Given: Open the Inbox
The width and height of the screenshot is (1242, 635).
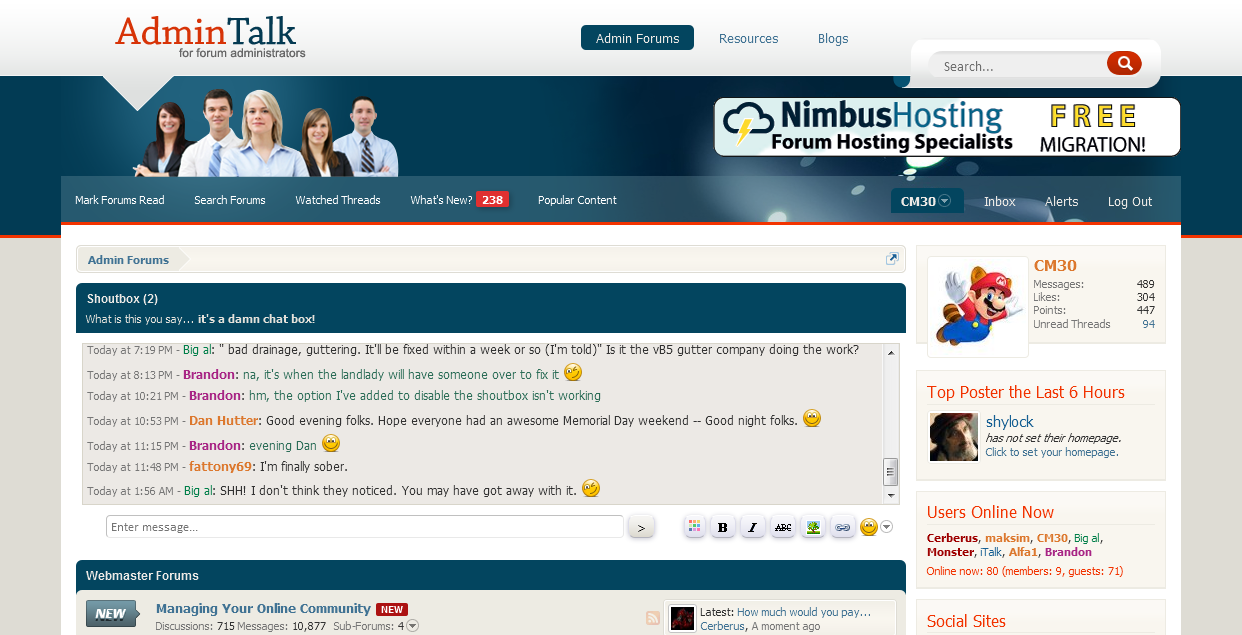Looking at the screenshot, I should [x=1000, y=201].
